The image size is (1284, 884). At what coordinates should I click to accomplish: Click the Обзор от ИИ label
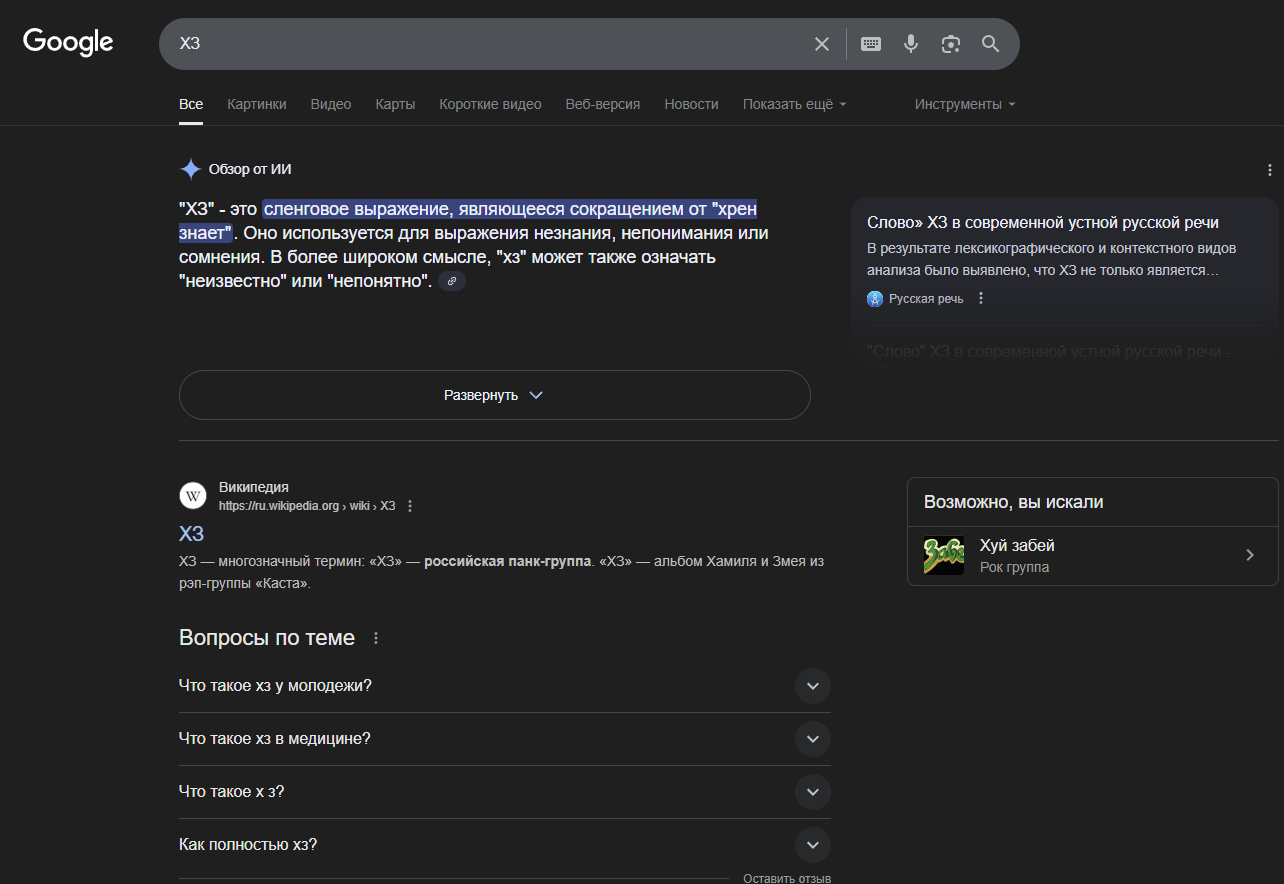click(x=250, y=169)
